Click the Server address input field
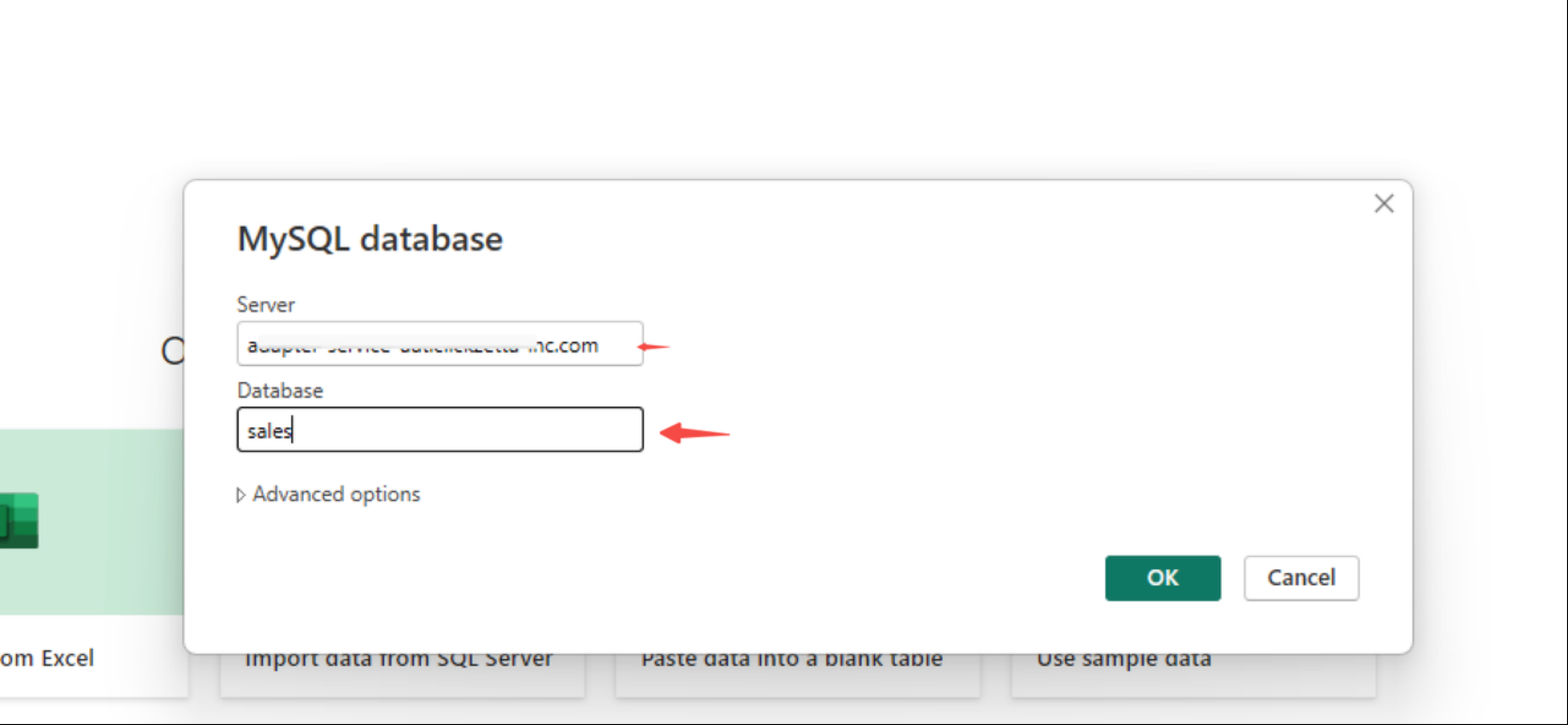Screen dimensions: 1568x725 click(439, 344)
